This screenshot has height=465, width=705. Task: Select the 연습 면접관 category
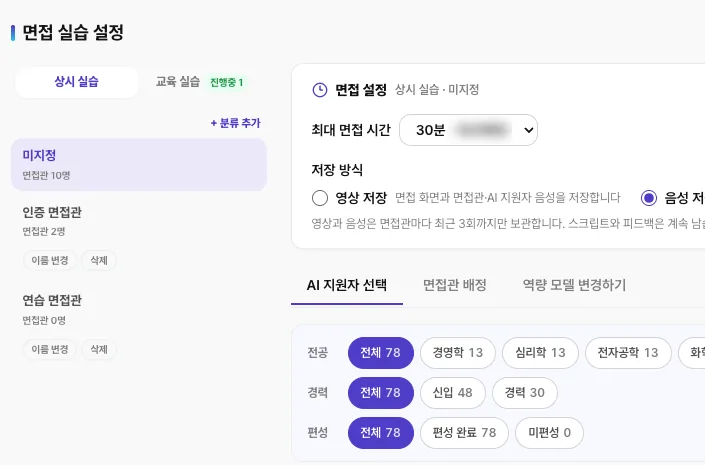52,300
